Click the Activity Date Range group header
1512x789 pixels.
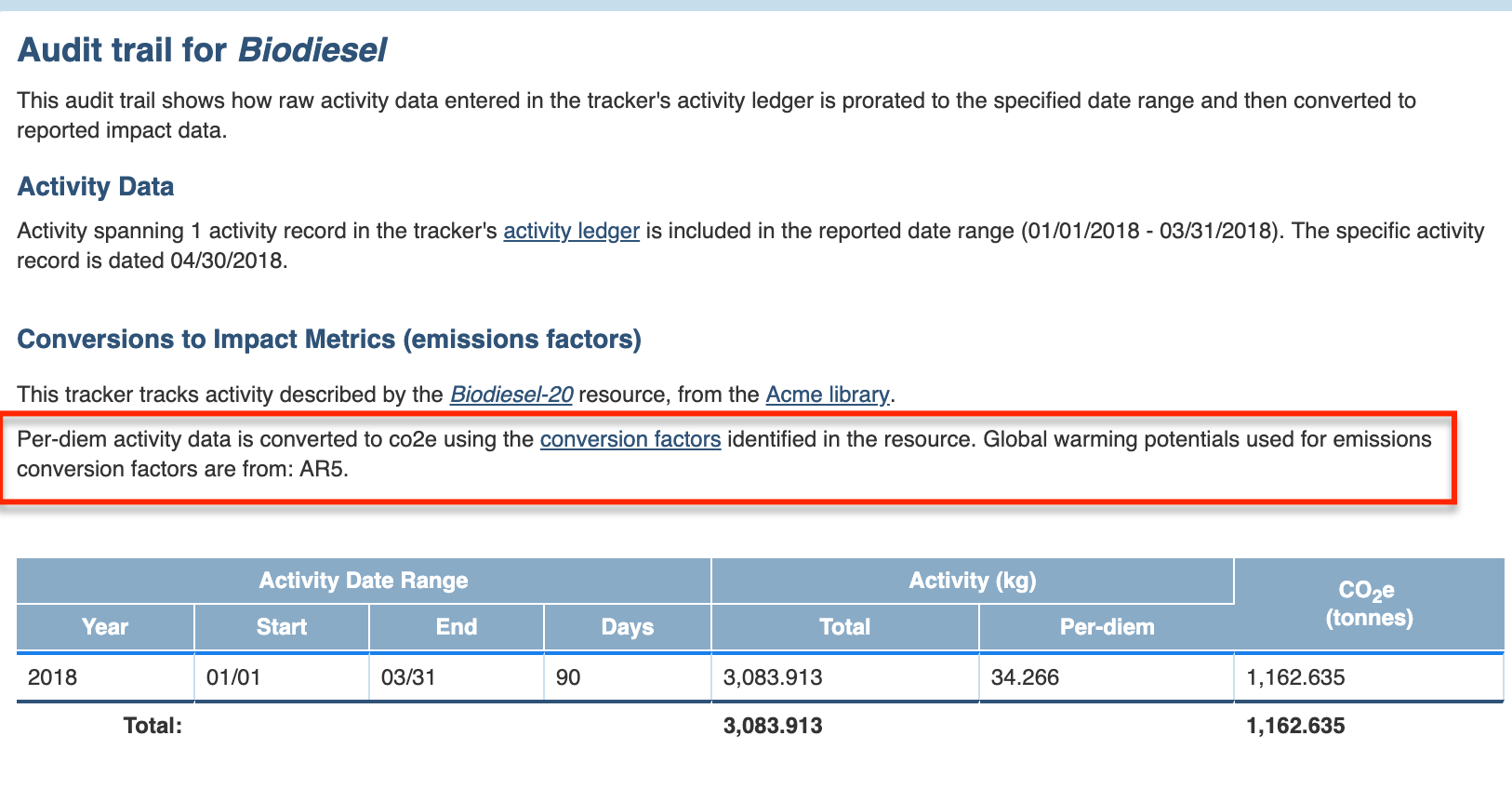364,581
